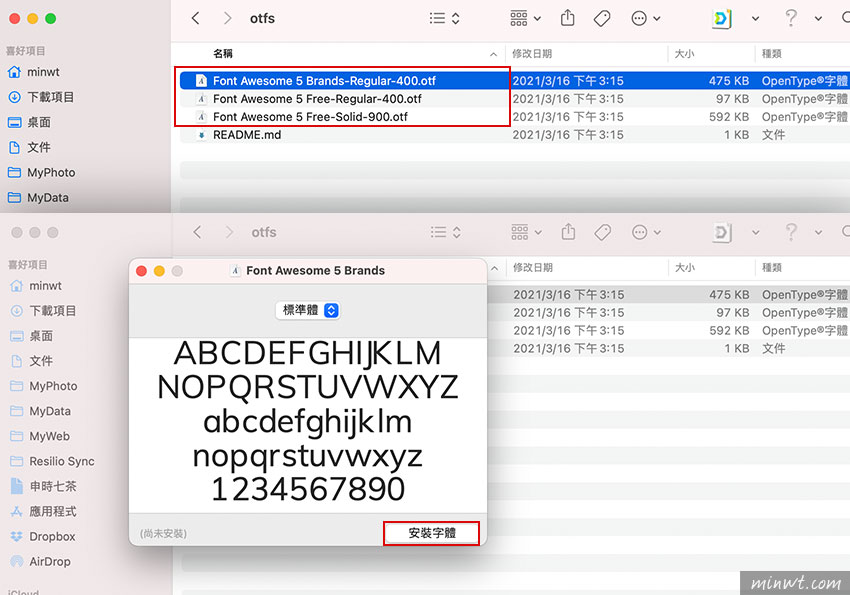Viewport: 850px width, 595px height.
Task: Click AirDrop icon in bottom sidebar
Action: pos(17,561)
